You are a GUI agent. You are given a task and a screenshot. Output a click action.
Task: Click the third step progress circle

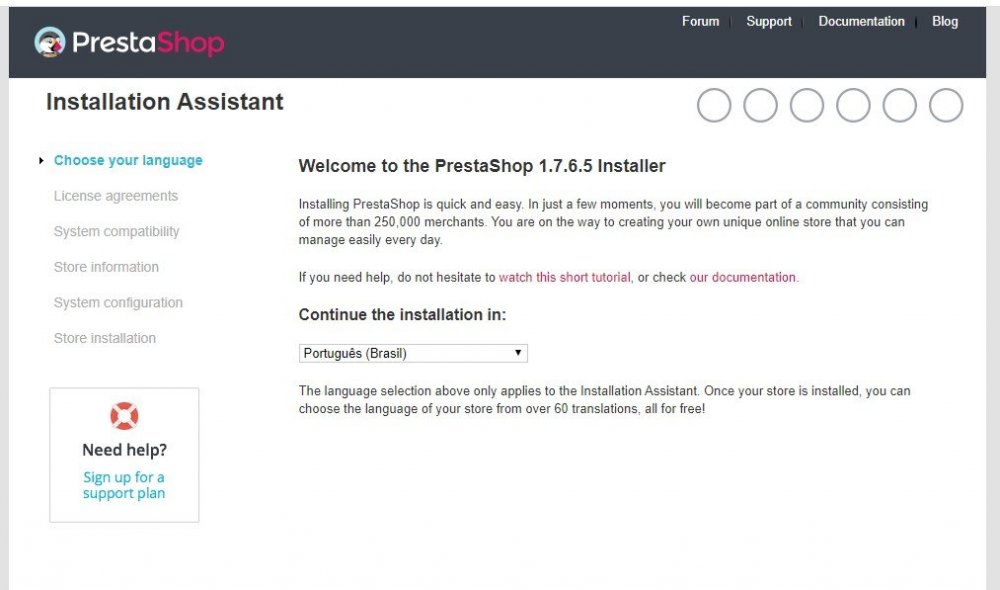coord(807,105)
